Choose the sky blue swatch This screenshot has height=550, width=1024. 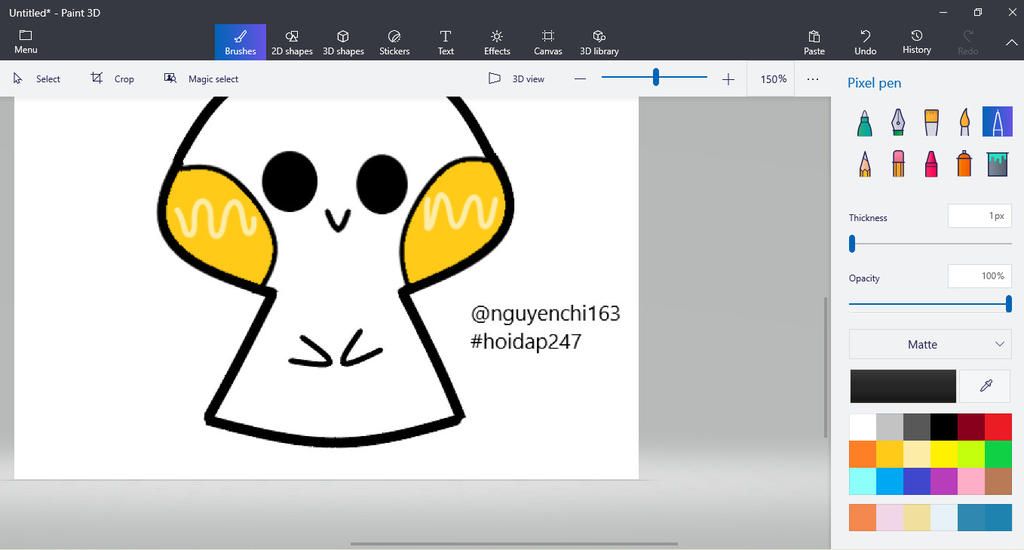[889, 481]
